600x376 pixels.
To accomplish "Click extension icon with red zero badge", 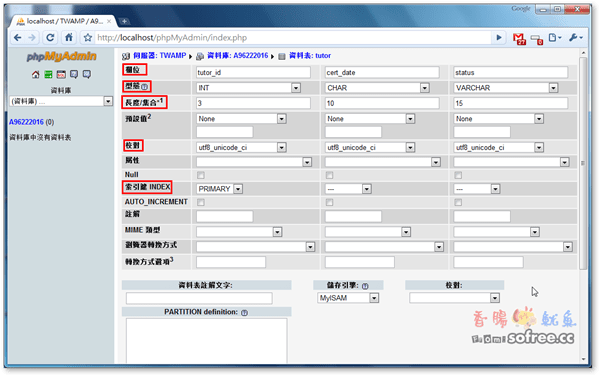I will click(x=536, y=39).
